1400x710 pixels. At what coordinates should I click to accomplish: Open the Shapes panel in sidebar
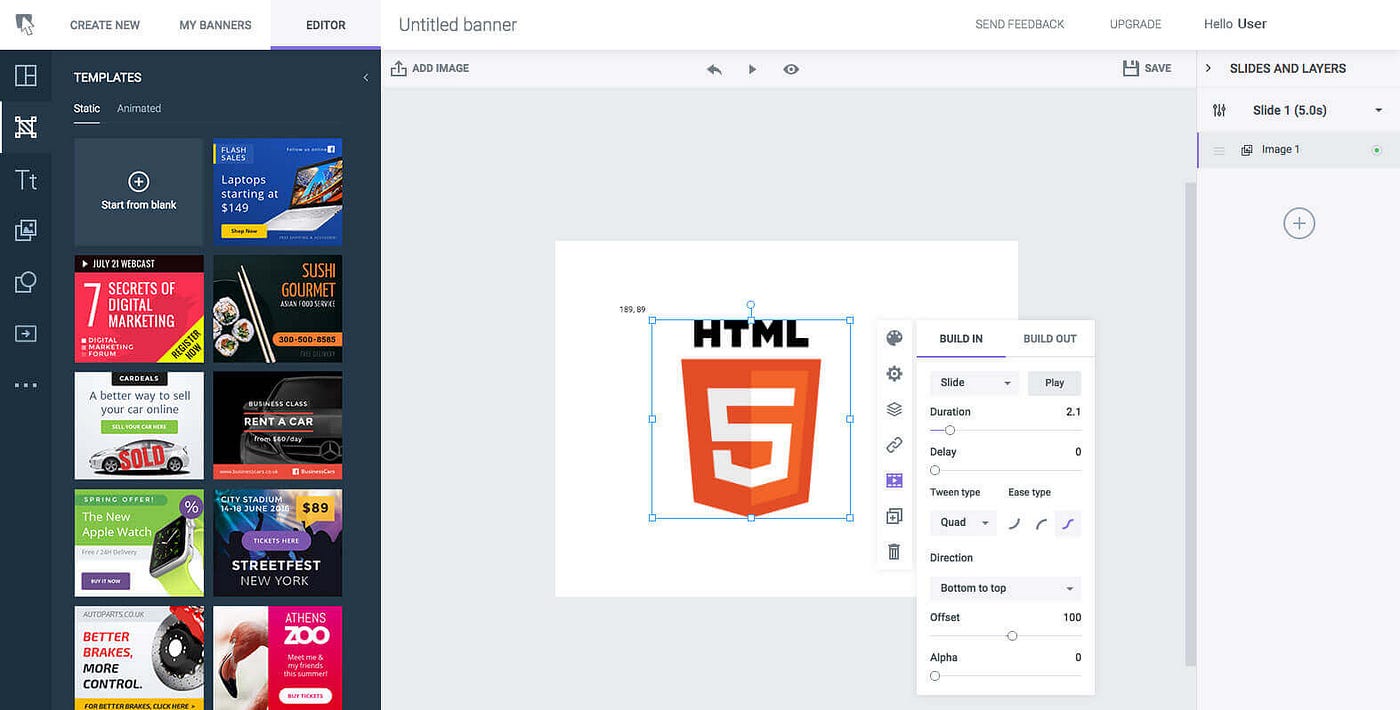click(25, 281)
